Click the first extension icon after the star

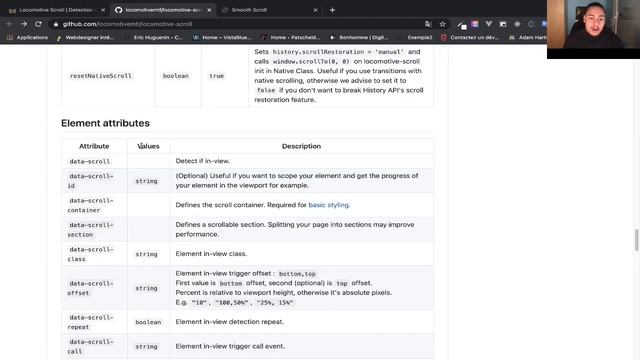[462, 24]
